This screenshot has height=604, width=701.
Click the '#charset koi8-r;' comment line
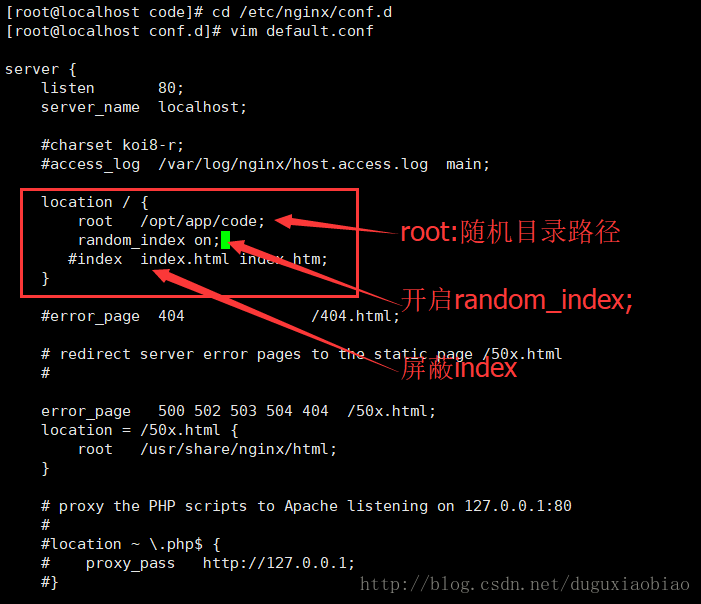[x=112, y=145]
